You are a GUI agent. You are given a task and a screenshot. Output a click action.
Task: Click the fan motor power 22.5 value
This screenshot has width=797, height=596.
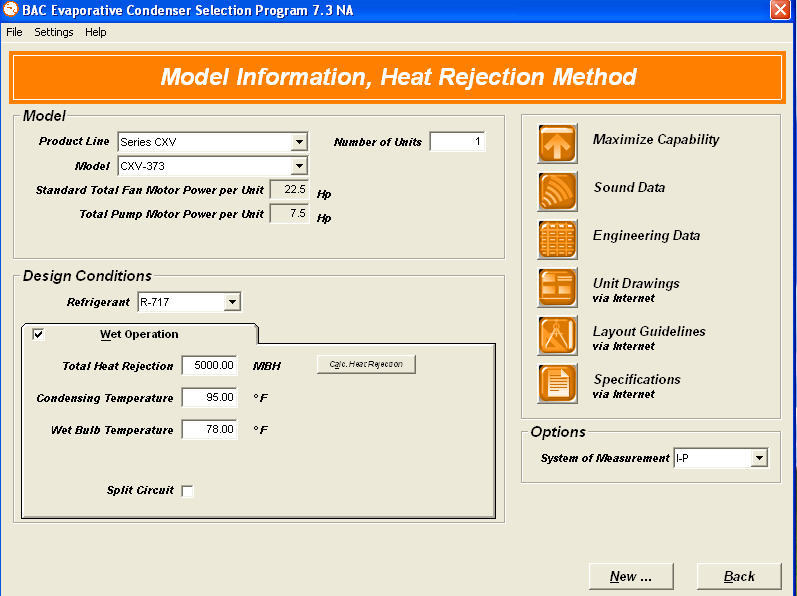[289, 190]
